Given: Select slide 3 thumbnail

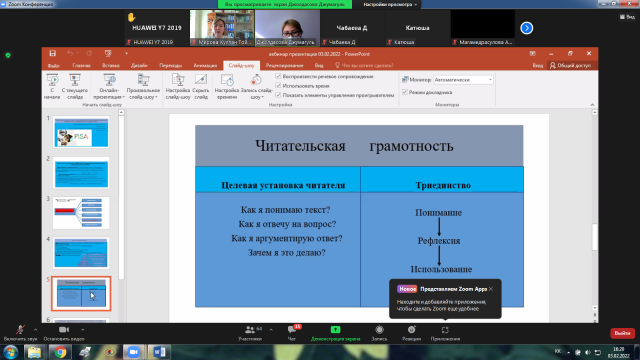Looking at the screenshot, I should click(x=81, y=213).
